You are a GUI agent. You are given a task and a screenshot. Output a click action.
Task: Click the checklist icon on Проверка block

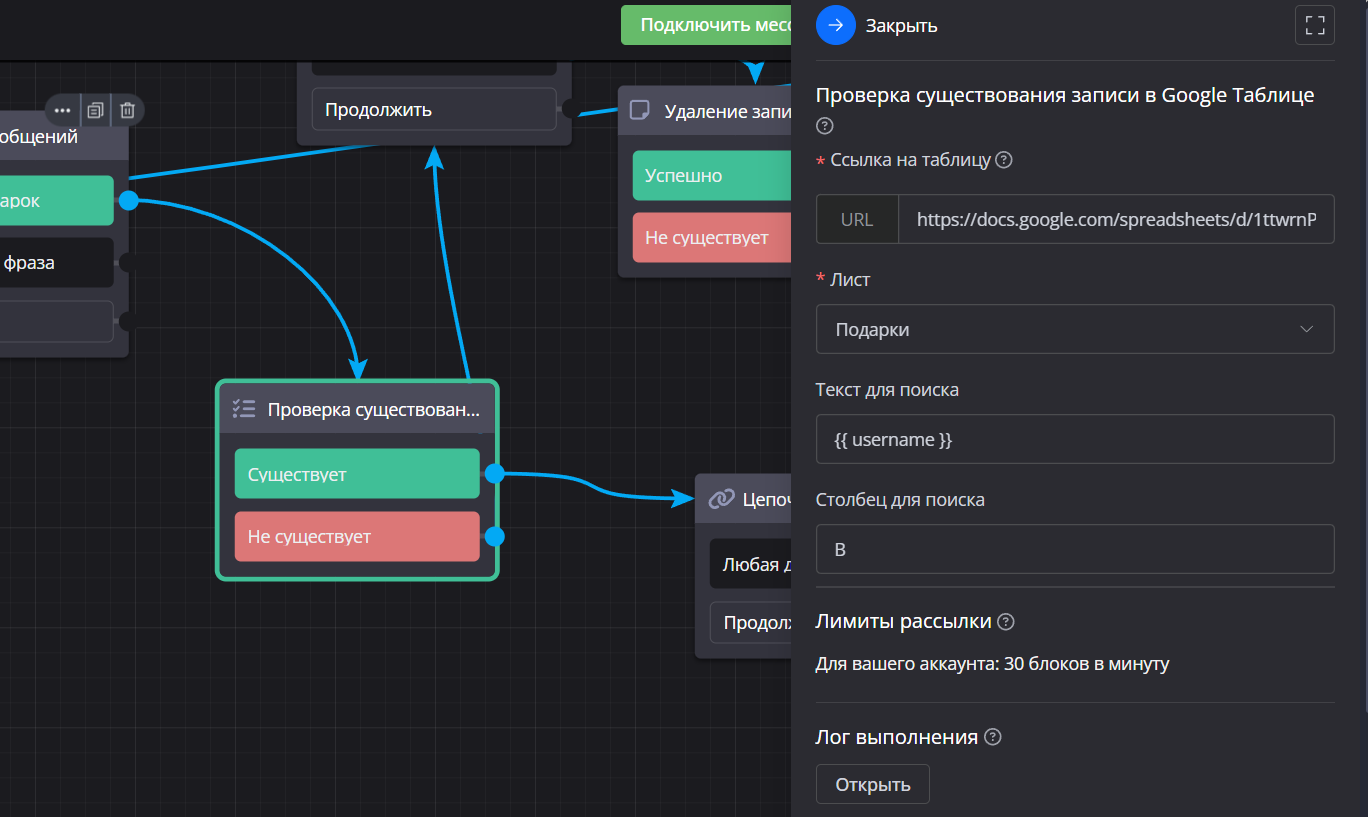pos(244,409)
